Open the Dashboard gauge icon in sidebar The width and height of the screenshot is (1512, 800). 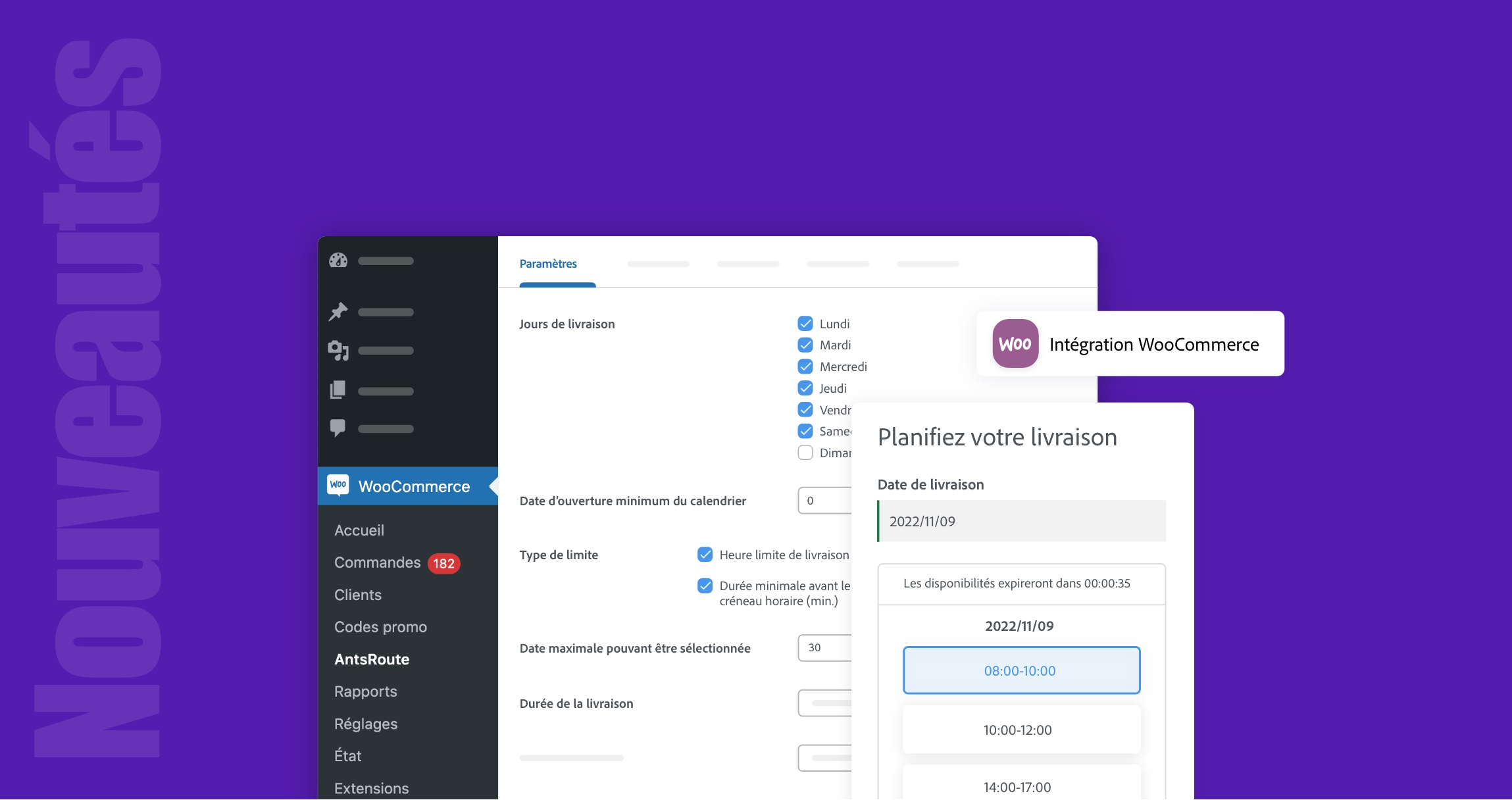point(338,261)
